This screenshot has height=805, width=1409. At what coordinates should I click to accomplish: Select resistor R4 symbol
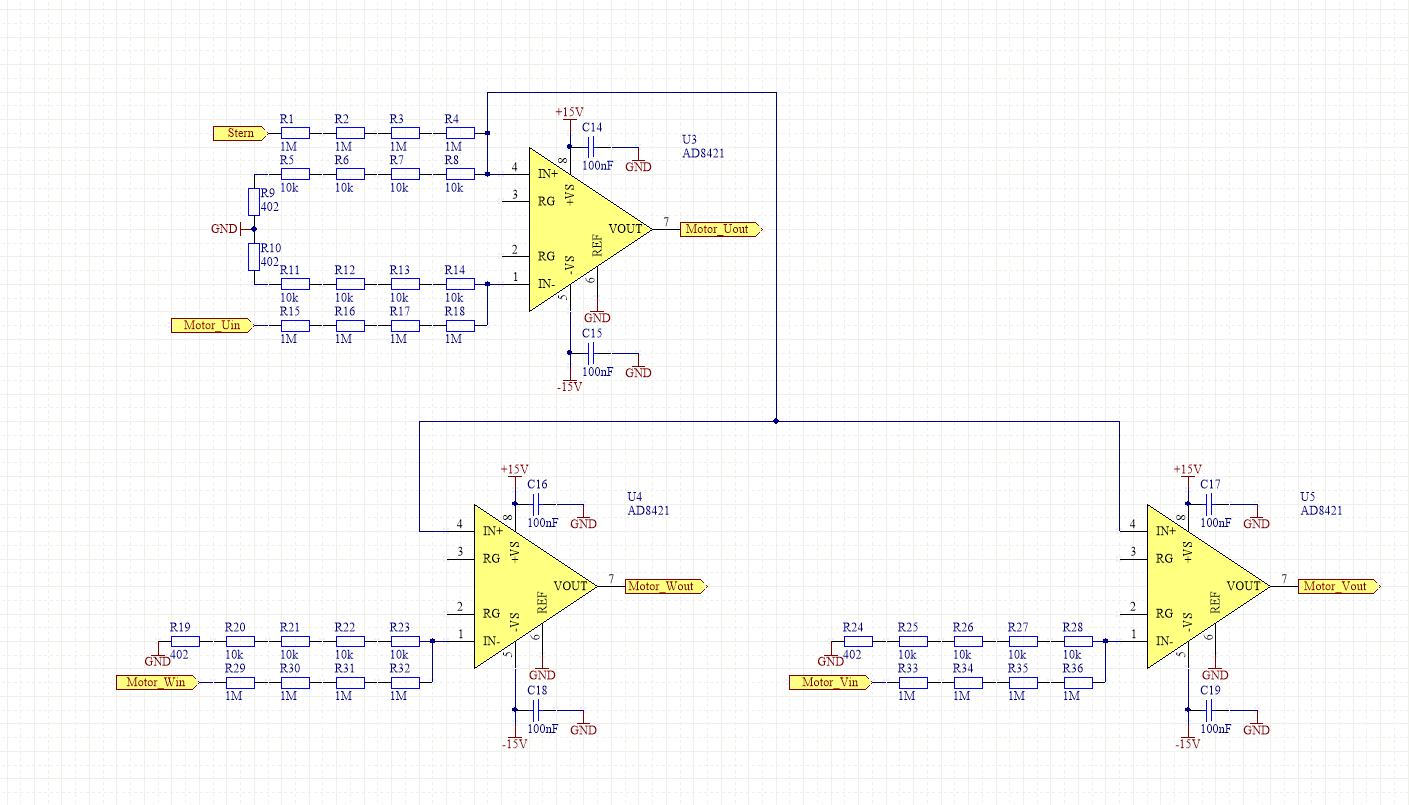coord(460,133)
